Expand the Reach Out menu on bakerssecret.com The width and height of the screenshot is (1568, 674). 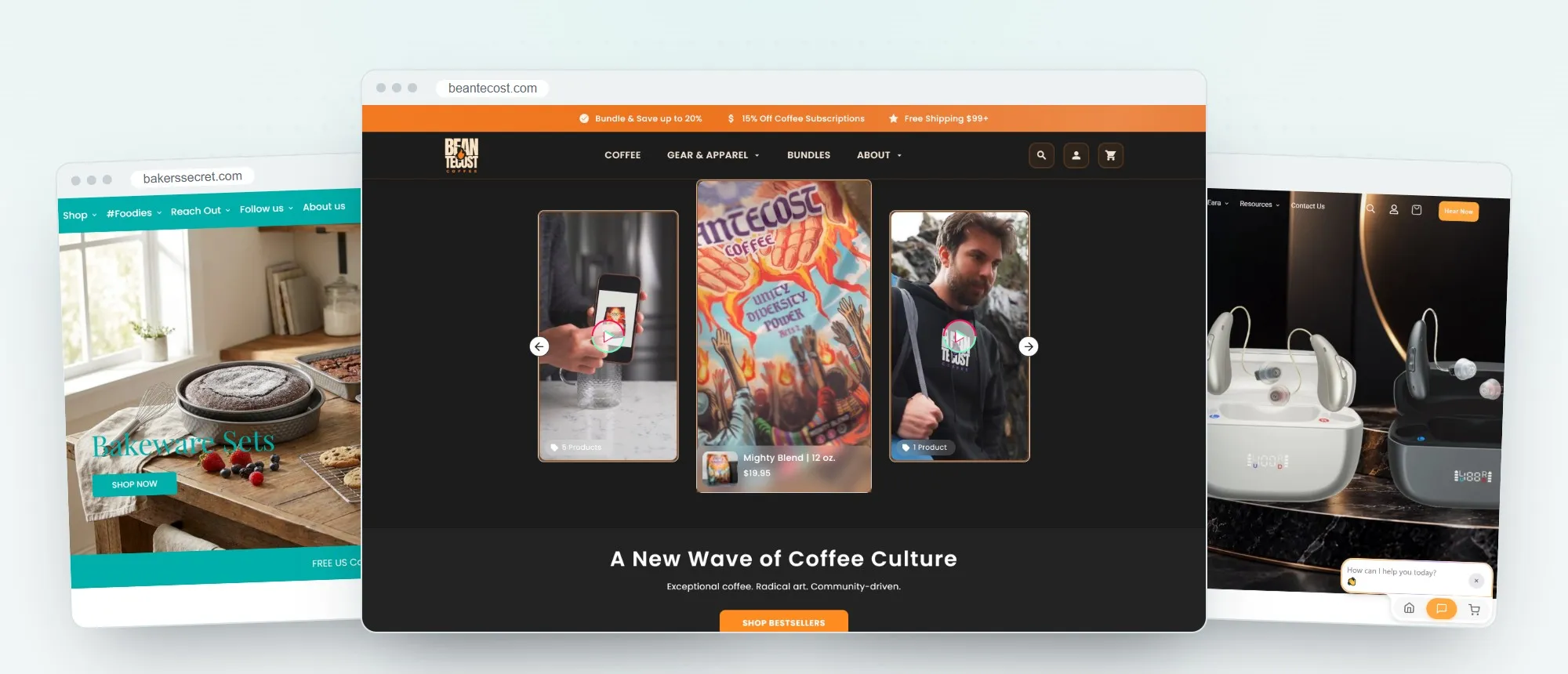pos(200,211)
